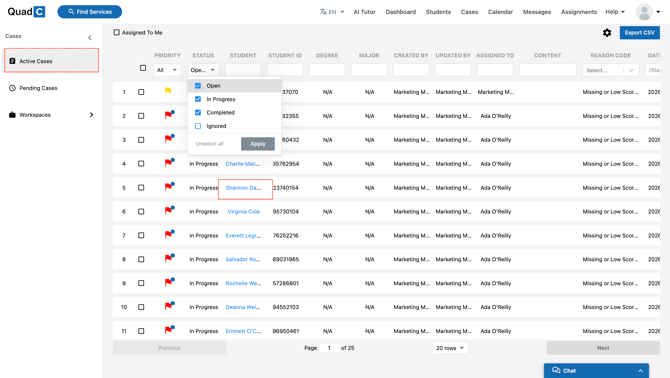Open student Deanna Wei... link

coord(243,307)
